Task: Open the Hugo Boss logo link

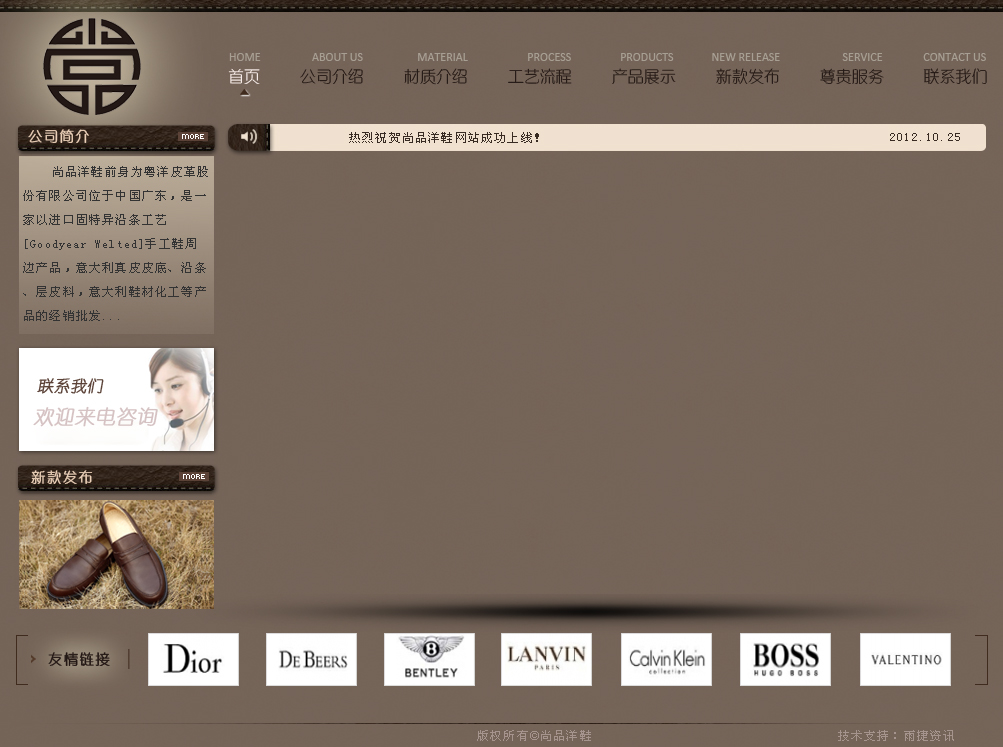Action: (x=785, y=659)
